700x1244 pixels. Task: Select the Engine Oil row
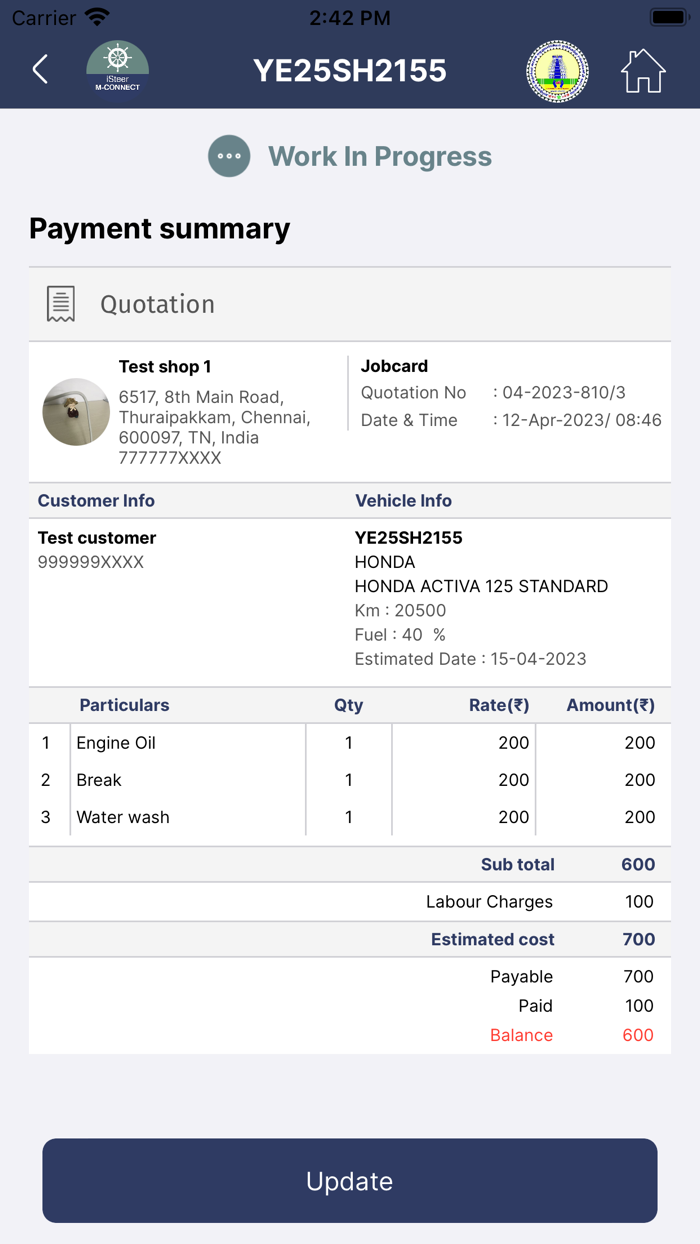pyautogui.click(x=116, y=743)
